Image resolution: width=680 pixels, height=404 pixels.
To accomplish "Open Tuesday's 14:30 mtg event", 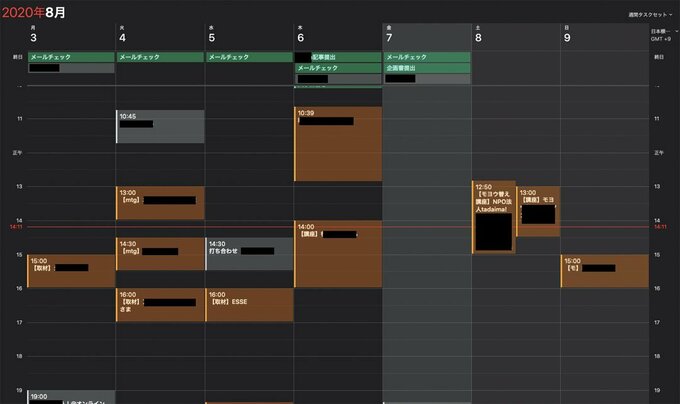I will pyautogui.click(x=160, y=253).
